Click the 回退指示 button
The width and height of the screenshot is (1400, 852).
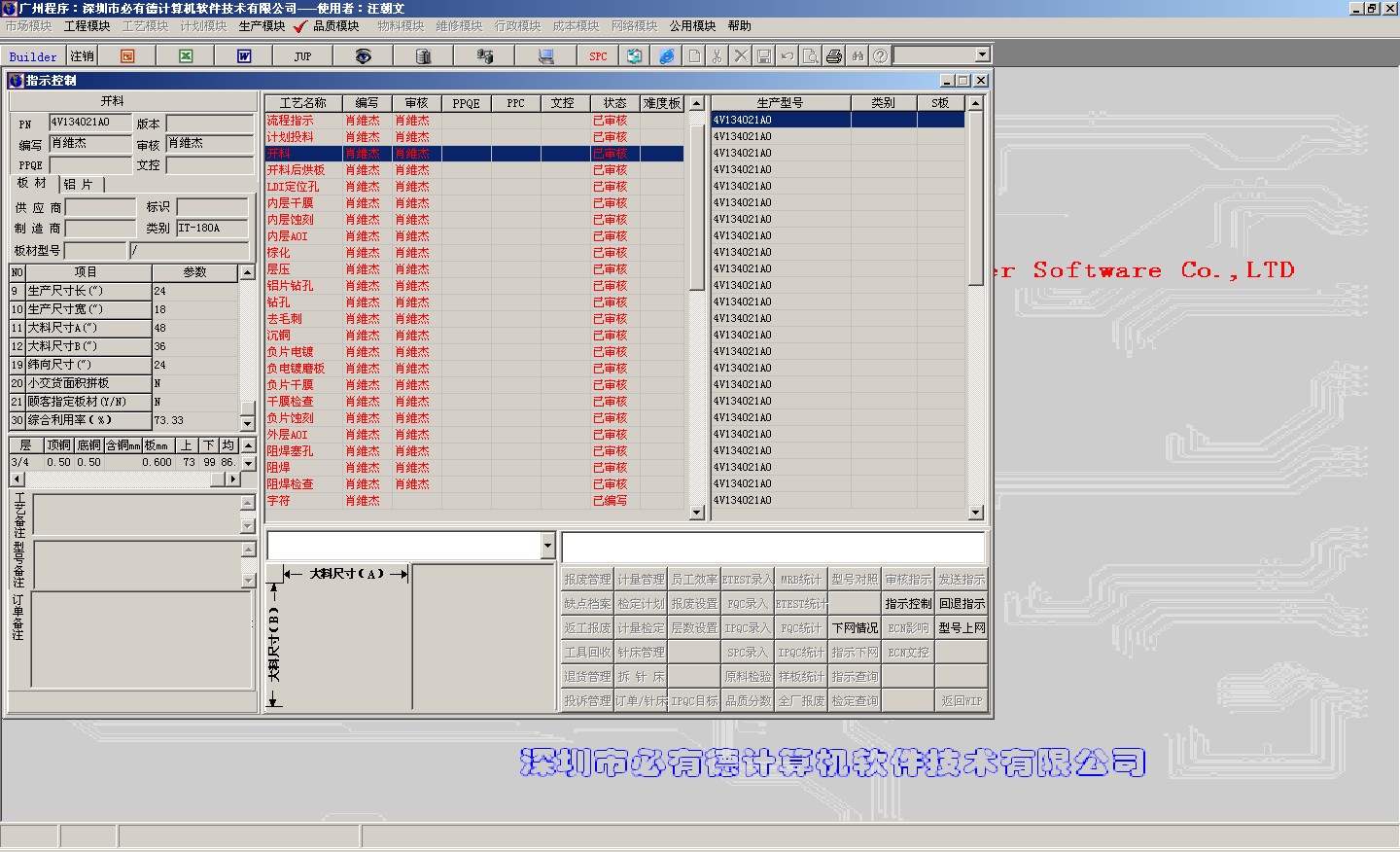(962, 603)
